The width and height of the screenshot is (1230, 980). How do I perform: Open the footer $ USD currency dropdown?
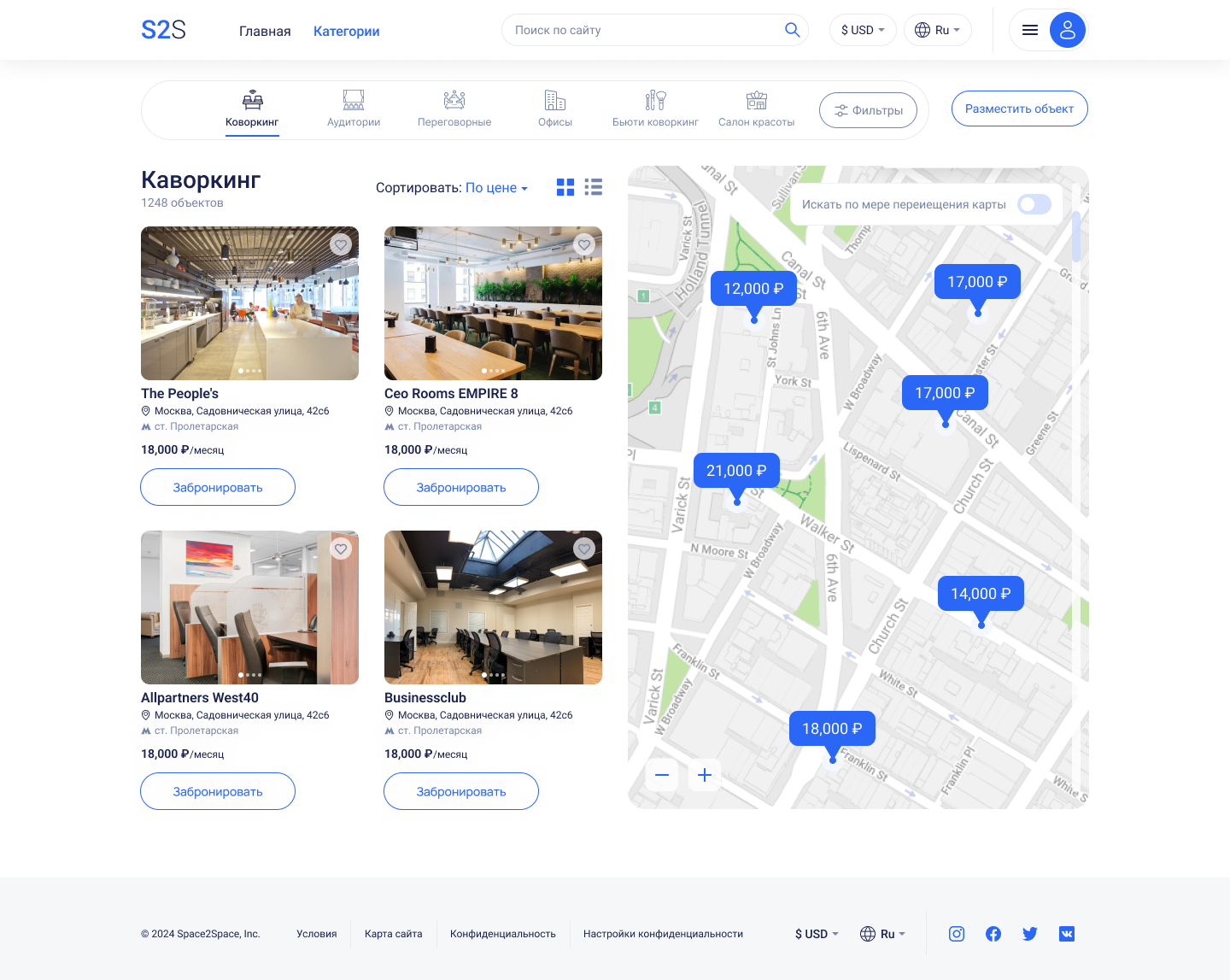[817, 934]
